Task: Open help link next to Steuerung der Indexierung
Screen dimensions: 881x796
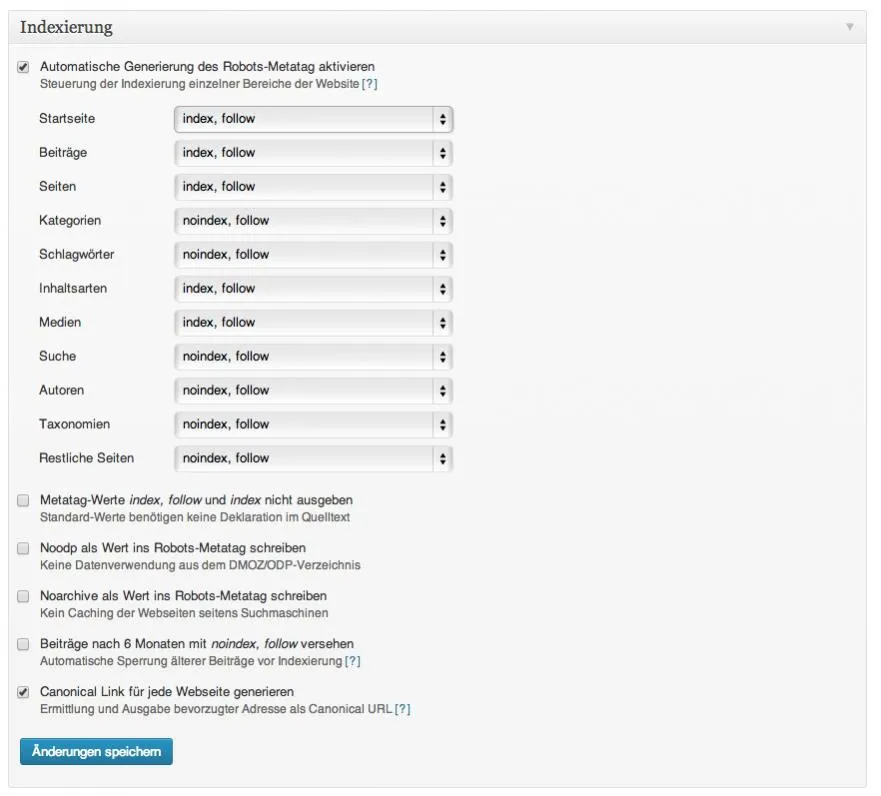Action: click(x=370, y=84)
